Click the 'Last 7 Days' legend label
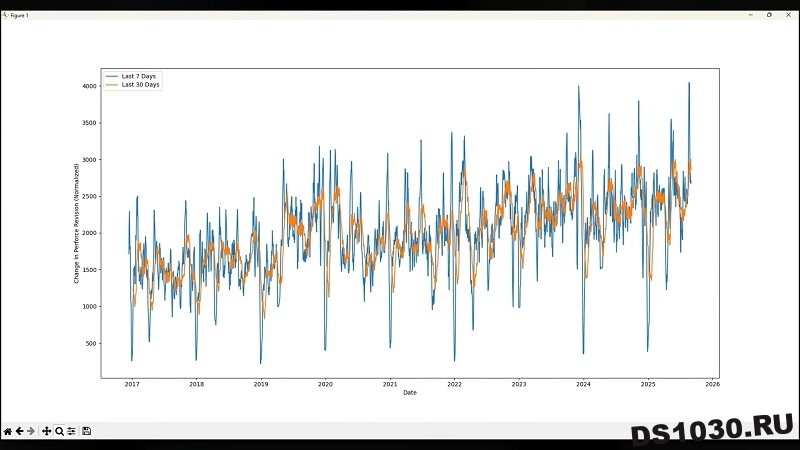800x450 pixels. (138, 76)
